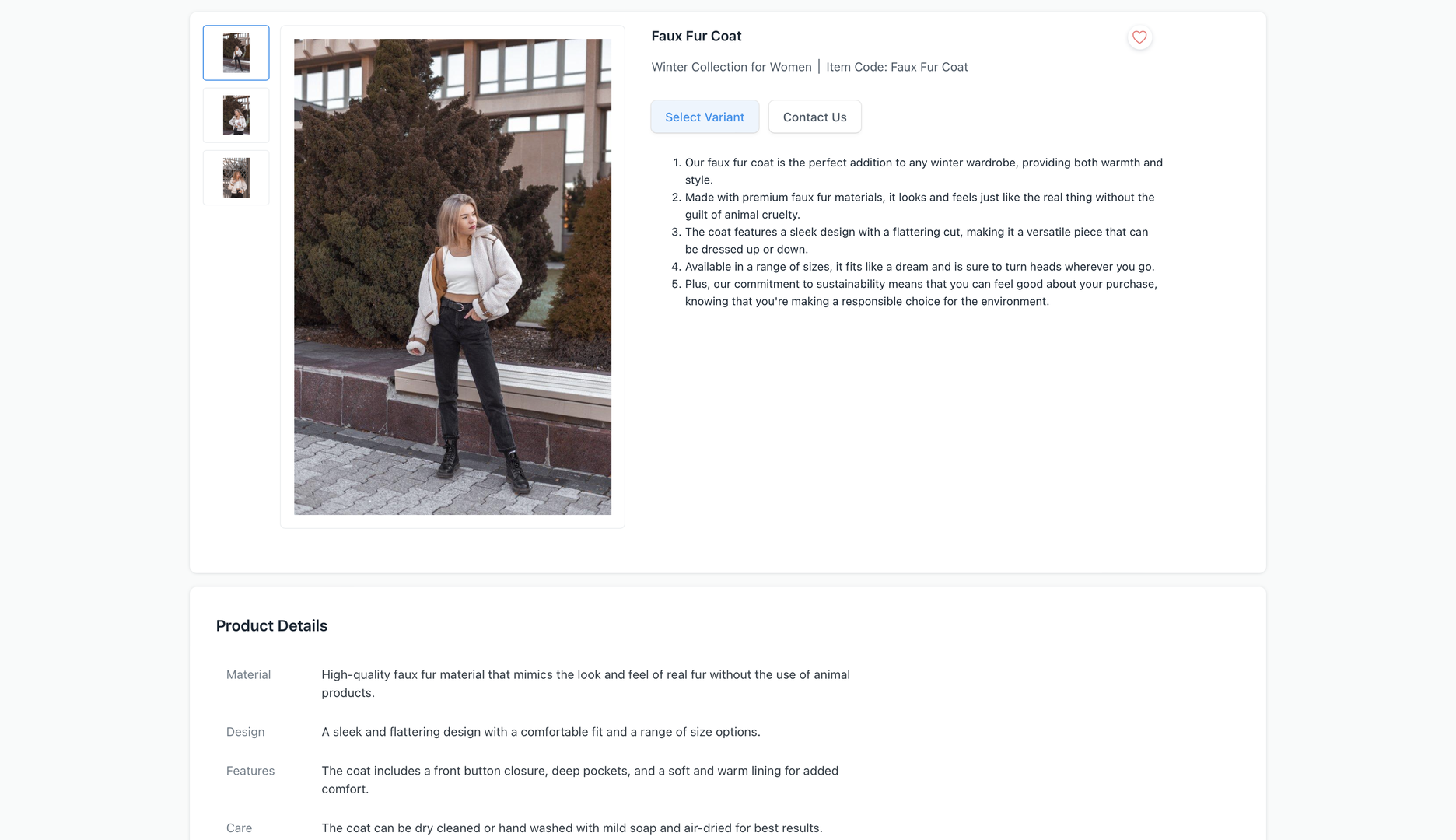Add the coat to wishlist via heart icon
Image resolution: width=1456 pixels, height=840 pixels.
coord(1139,37)
